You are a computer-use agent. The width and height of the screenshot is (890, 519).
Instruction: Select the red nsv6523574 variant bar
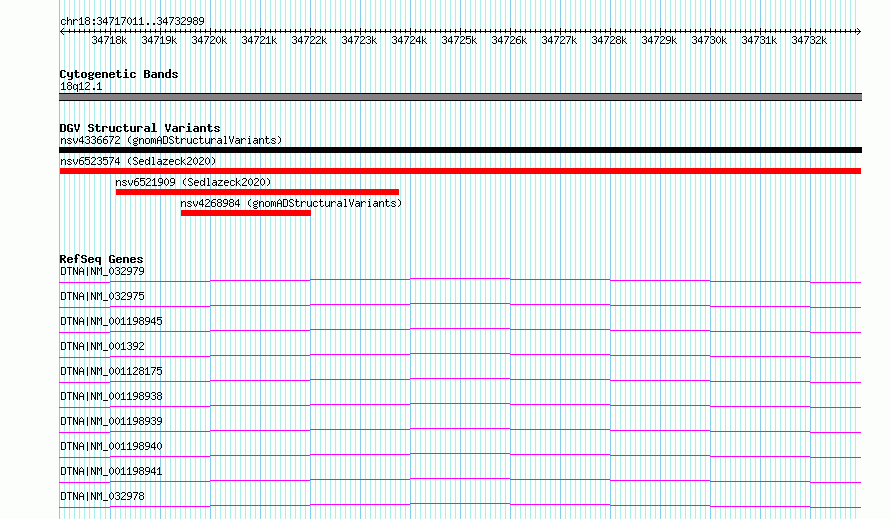460,171
